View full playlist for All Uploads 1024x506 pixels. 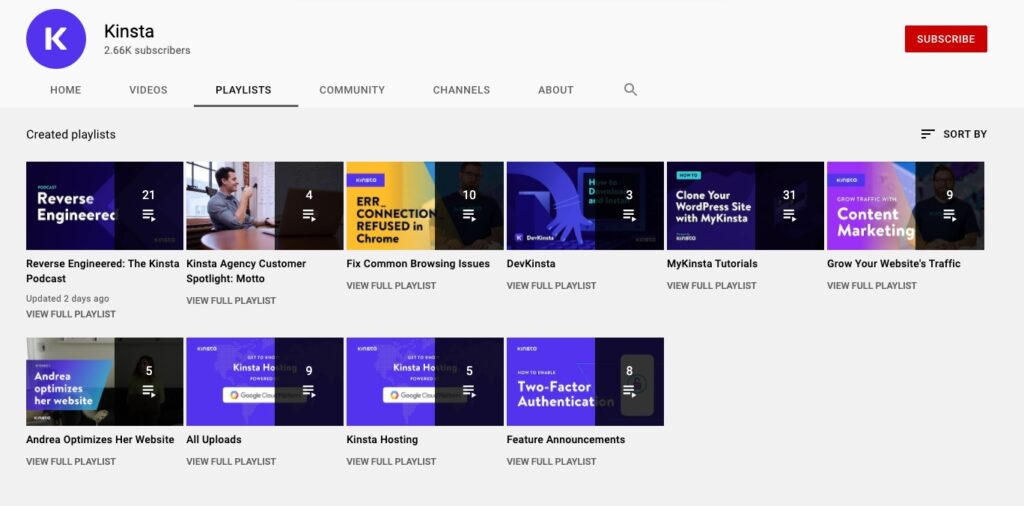click(x=231, y=462)
